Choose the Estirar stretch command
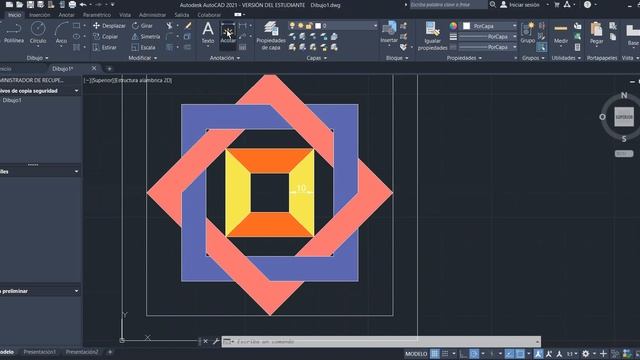 [x=104, y=47]
